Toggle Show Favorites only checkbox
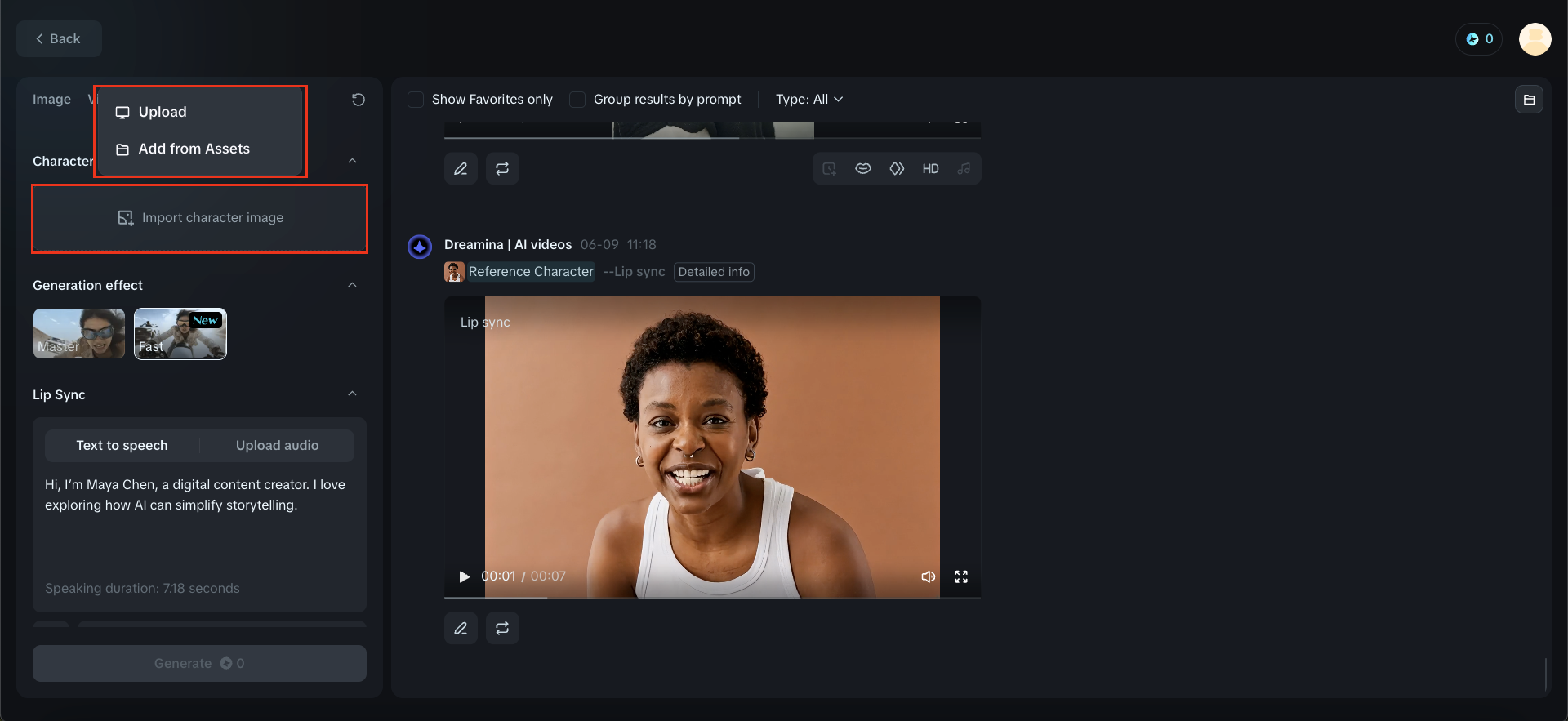 click(x=416, y=100)
